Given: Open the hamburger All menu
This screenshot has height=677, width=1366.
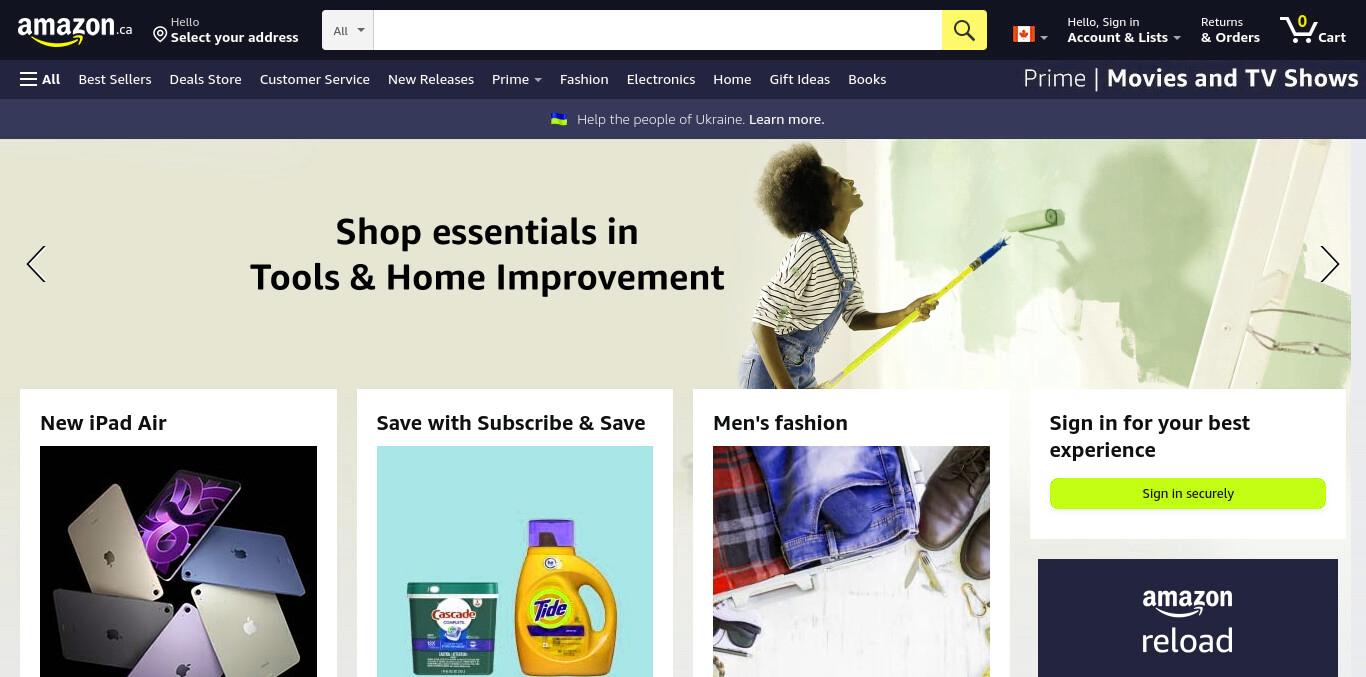Looking at the screenshot, I should [40, 79].
